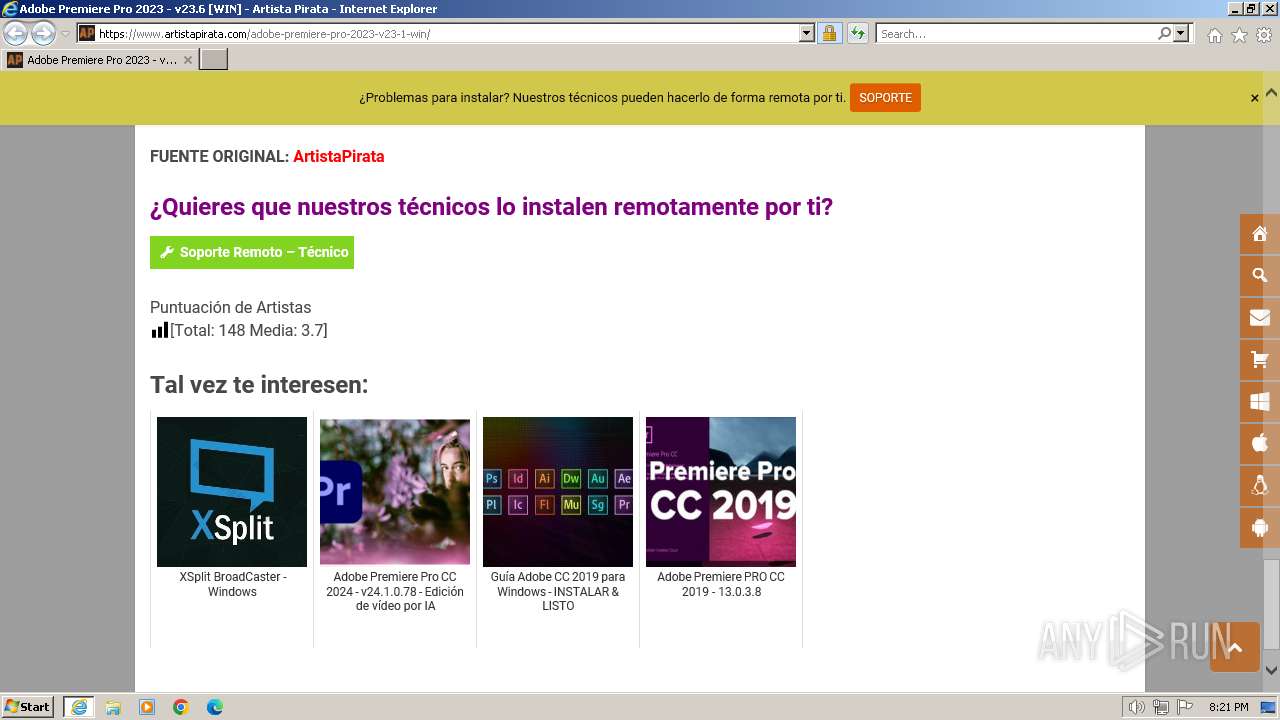Click the home icon in right sidebar

point(1259,234)
